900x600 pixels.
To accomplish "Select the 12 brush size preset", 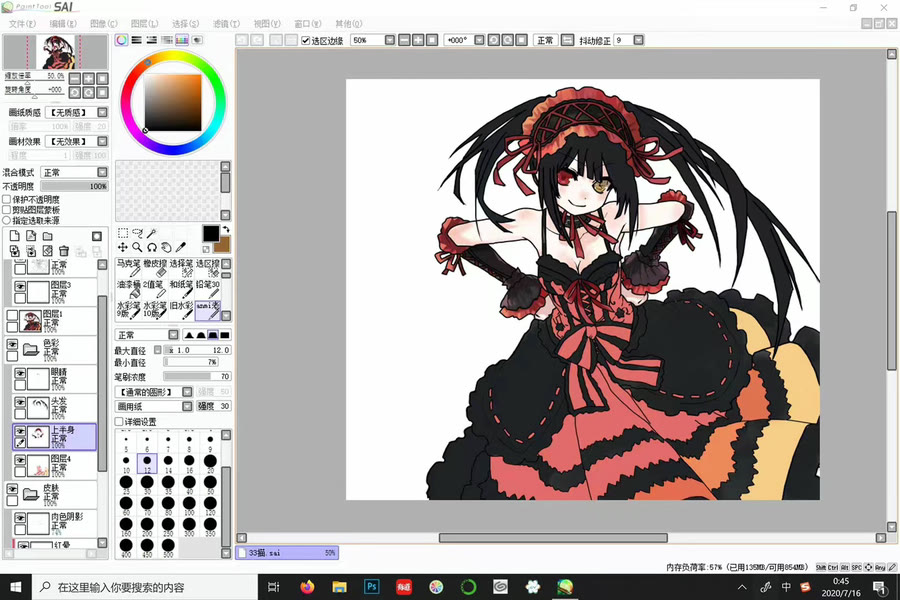I will [x=147, y=463].
